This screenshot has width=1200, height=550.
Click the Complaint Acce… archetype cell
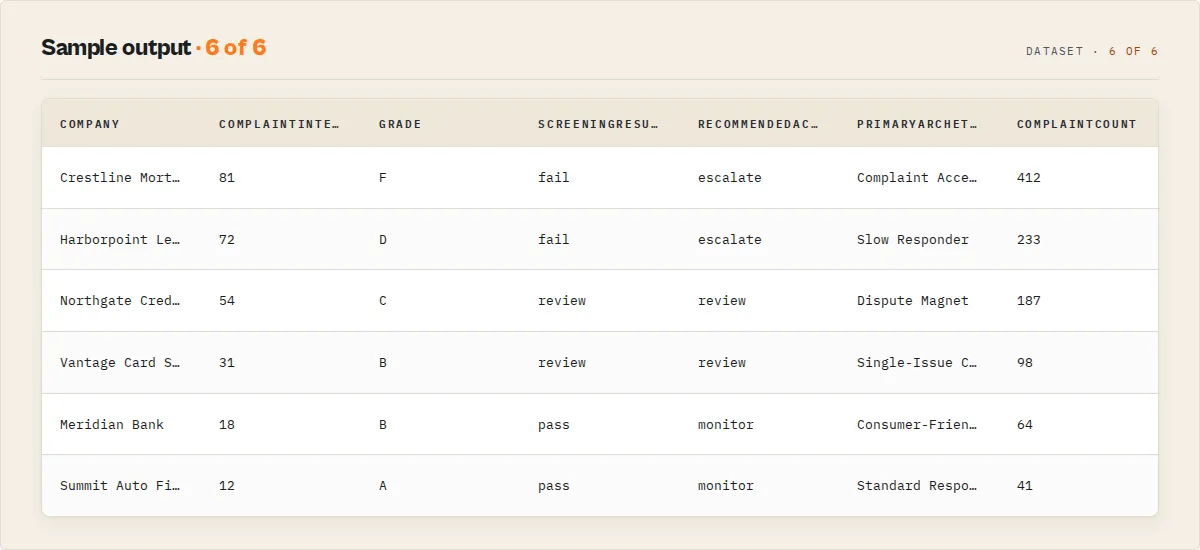(x=917, y=178)
